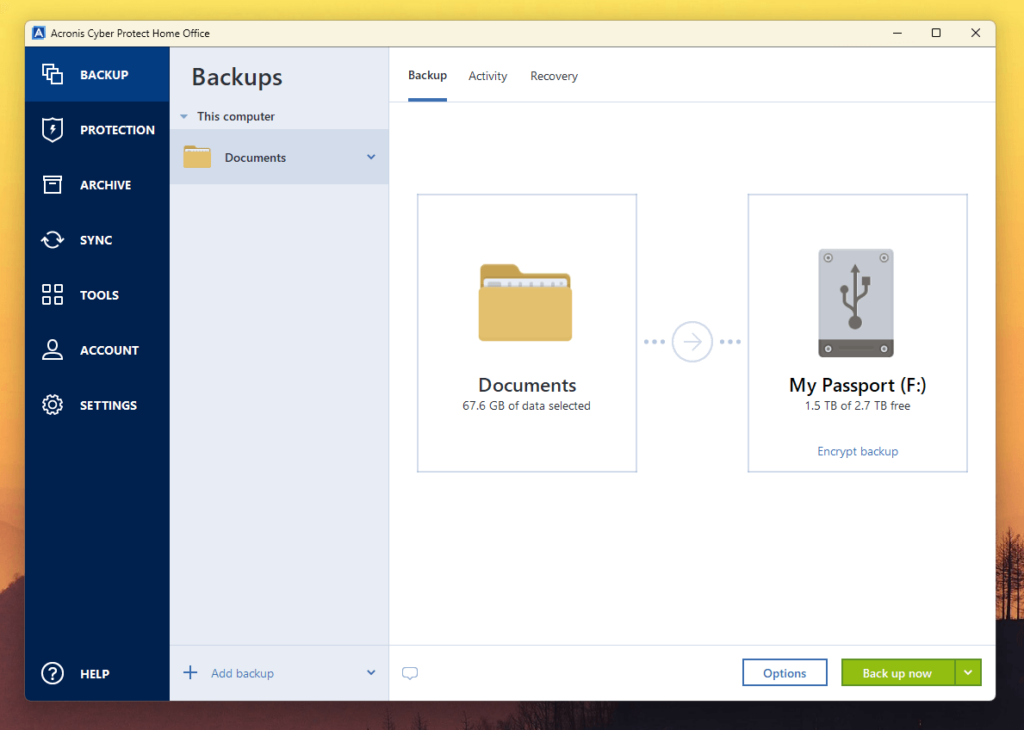1024x730 pixels.
Task: Click the plus icon for Add backup
Action: pos(190,673)
